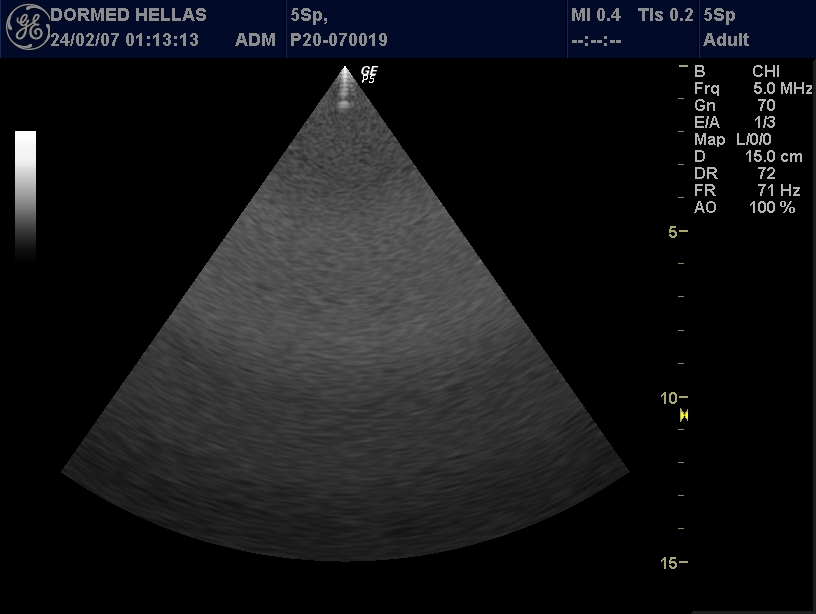The height and width of the screenshot is (614, 816).
Task: Select the MI 0.4 mechanical index readout
Action: [595, 16]
